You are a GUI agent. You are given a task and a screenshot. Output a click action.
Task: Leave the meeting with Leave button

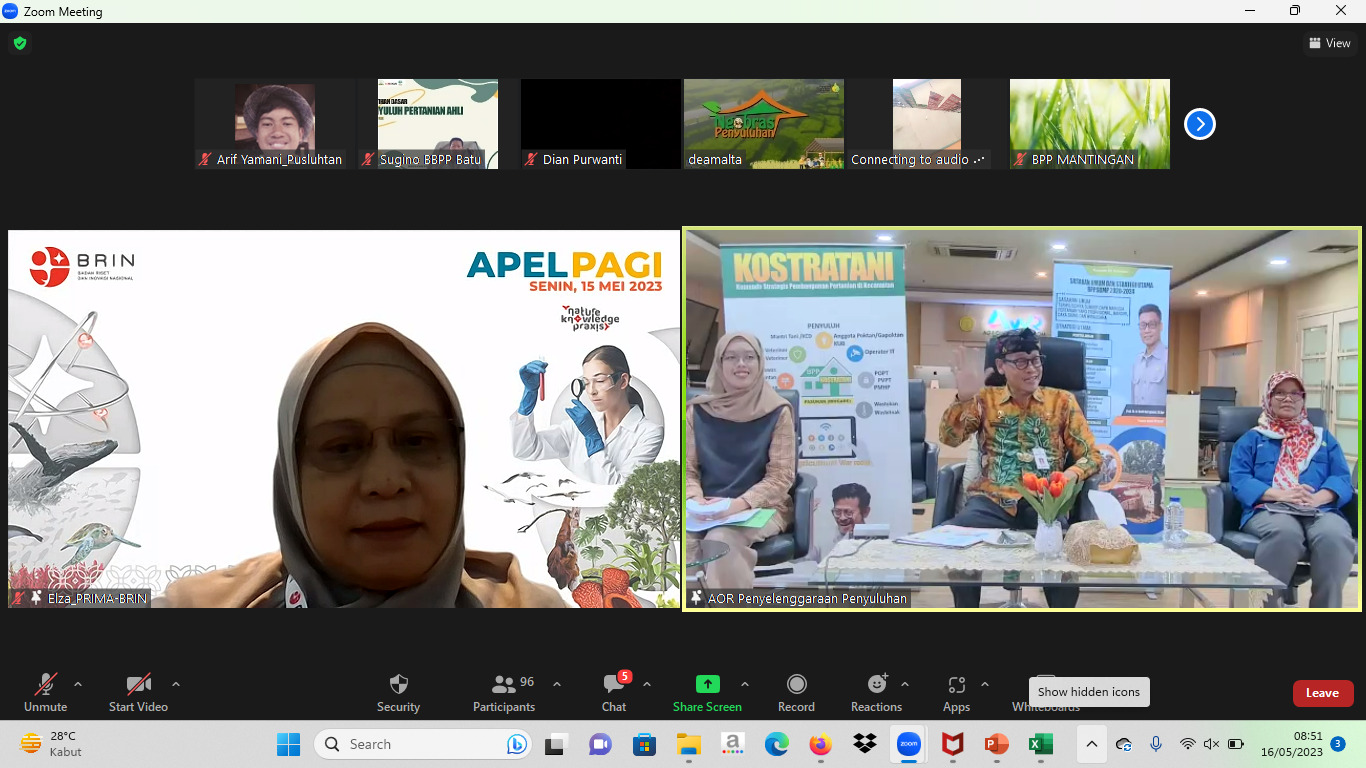[1322, 693]
